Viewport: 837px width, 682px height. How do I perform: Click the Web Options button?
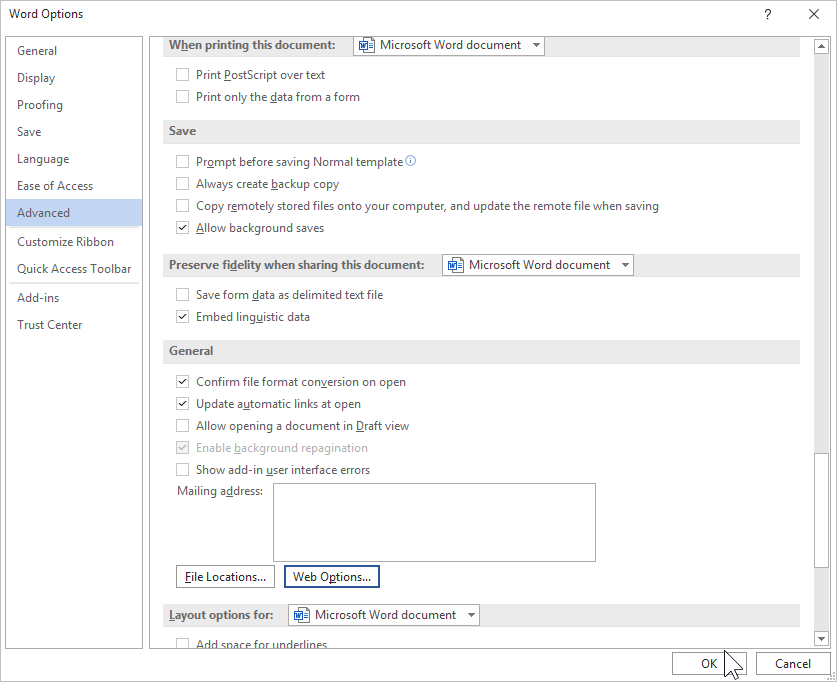click(332, 577)
